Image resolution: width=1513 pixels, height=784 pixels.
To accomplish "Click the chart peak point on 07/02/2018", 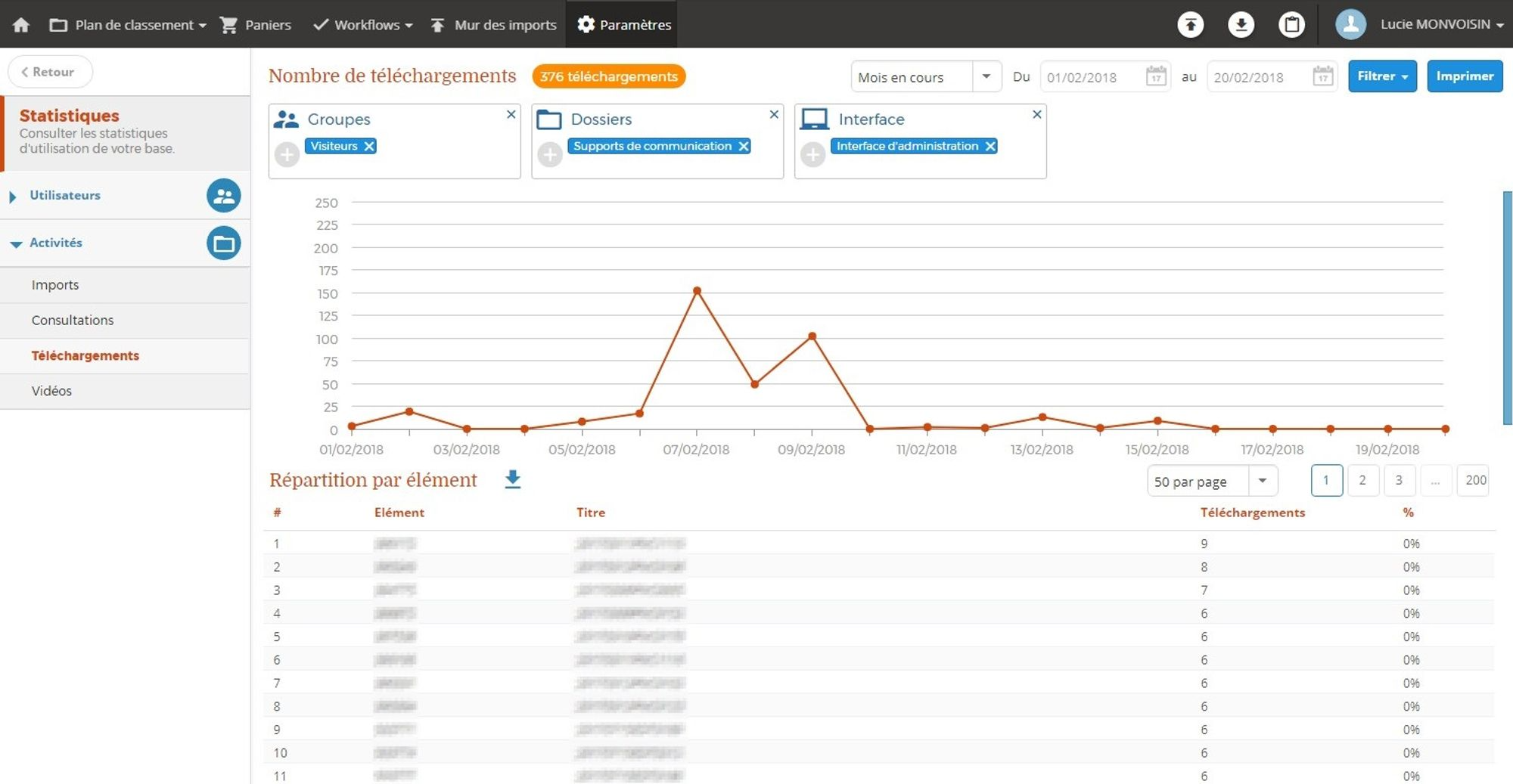I will (x=697, y=291).
